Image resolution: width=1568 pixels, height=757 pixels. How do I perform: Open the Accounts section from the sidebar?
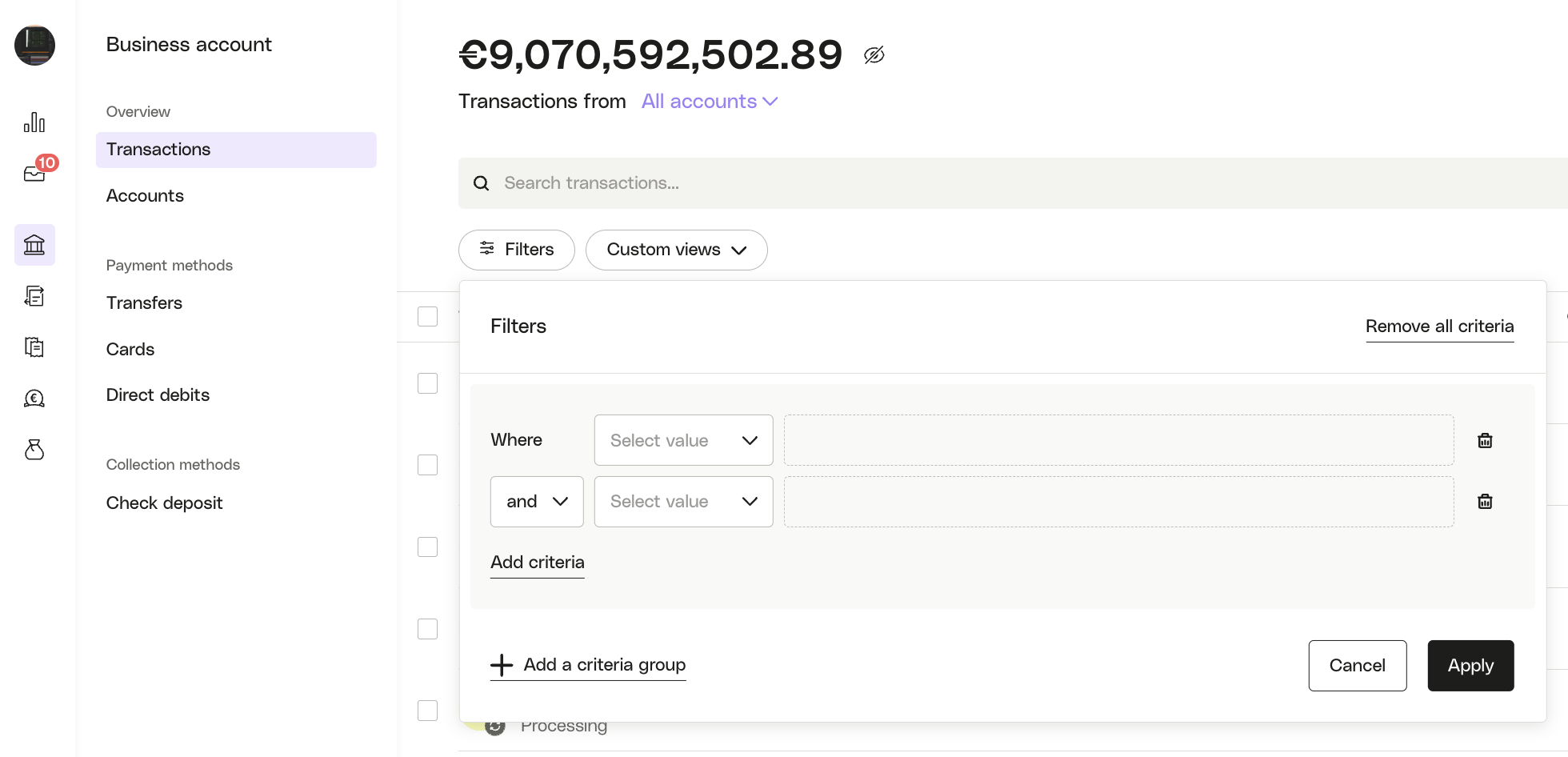pos(145,196)
